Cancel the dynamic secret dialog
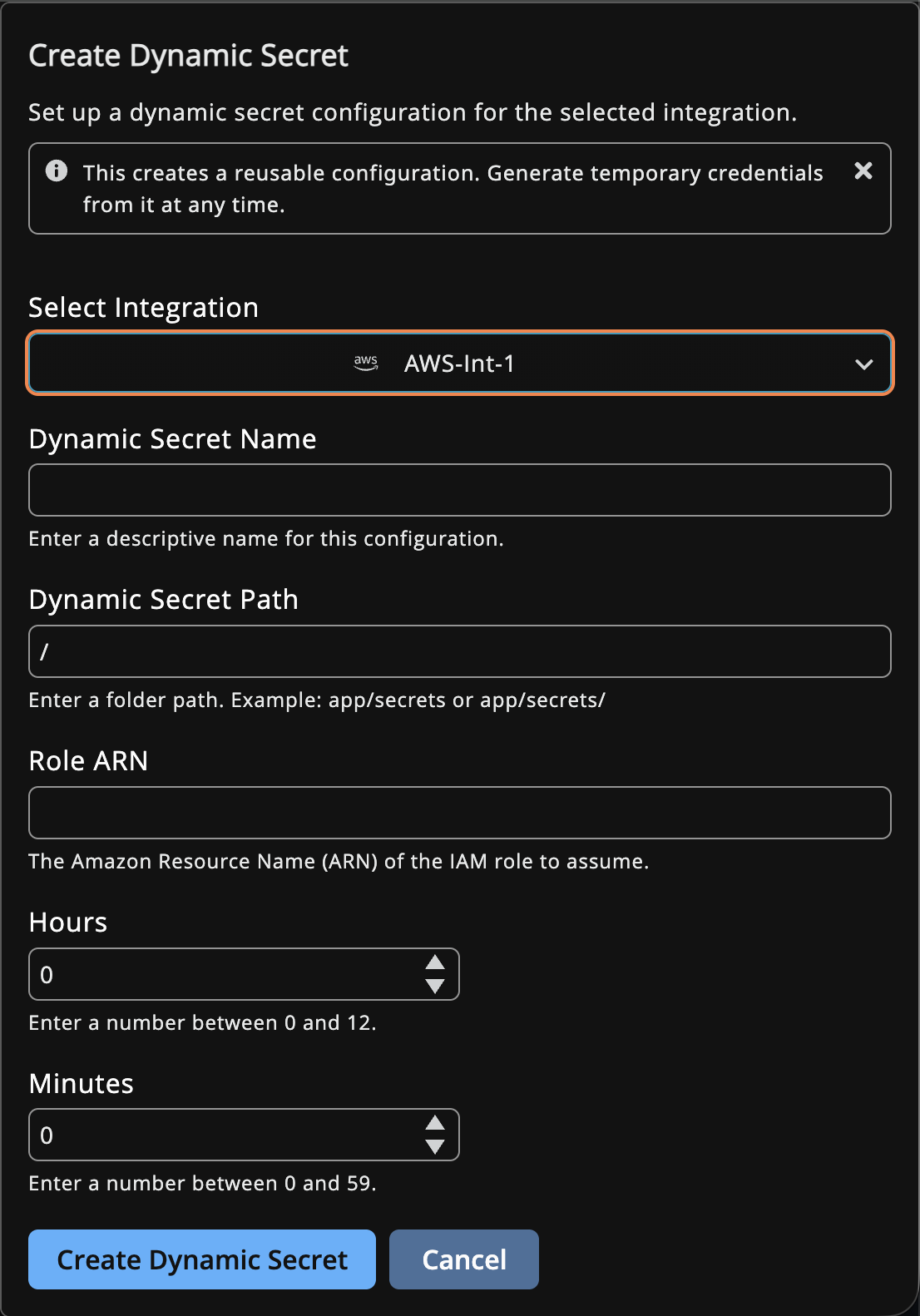The width and height of the screenshot is (920, 1316). click(464, 1259)
